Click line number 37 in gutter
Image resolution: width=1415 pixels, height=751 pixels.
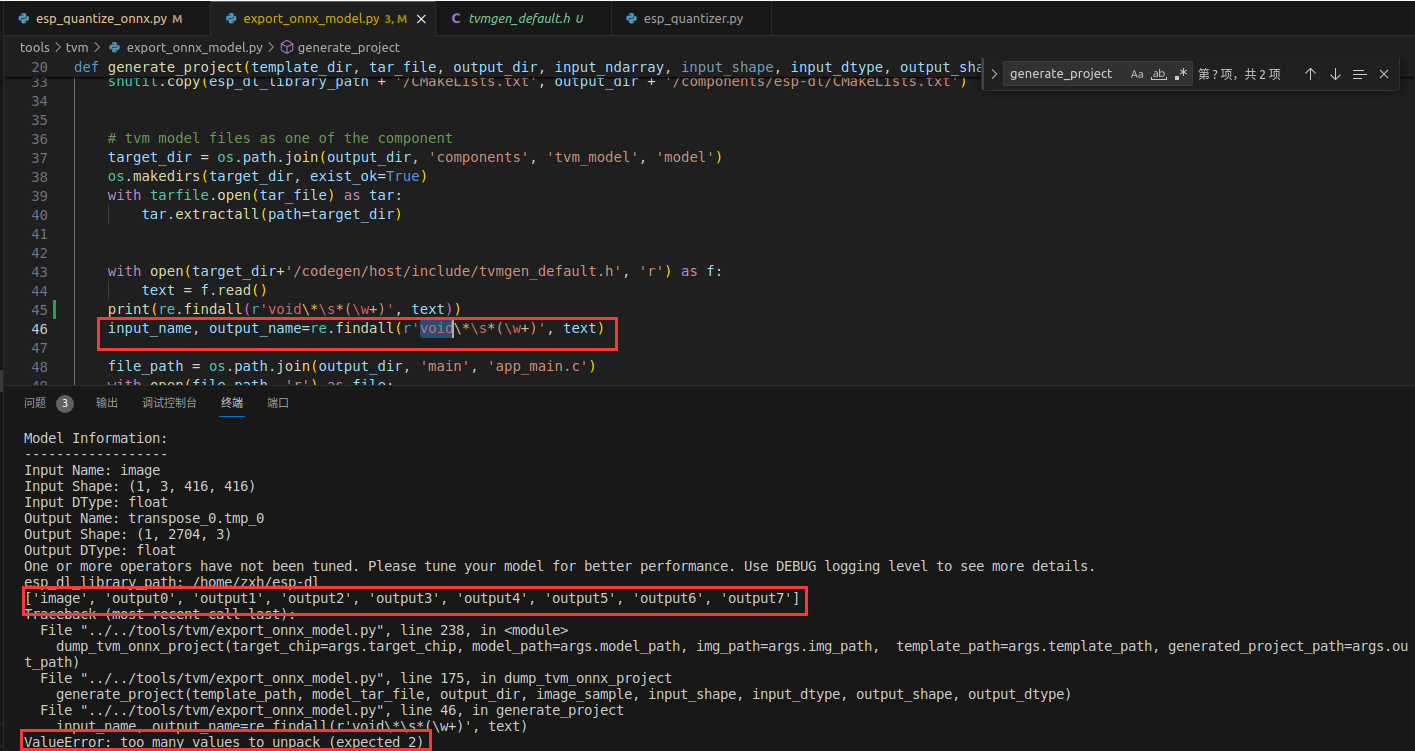pos(39,157)
